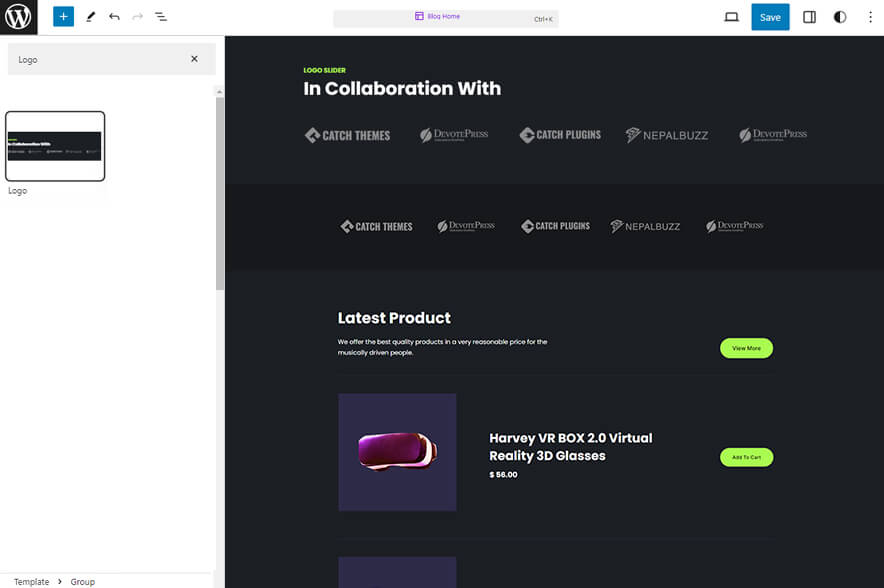Viewport: 884px width, 588px height.
Task: Toggle the Settings sidebar panel
Action: coord(810,17)
